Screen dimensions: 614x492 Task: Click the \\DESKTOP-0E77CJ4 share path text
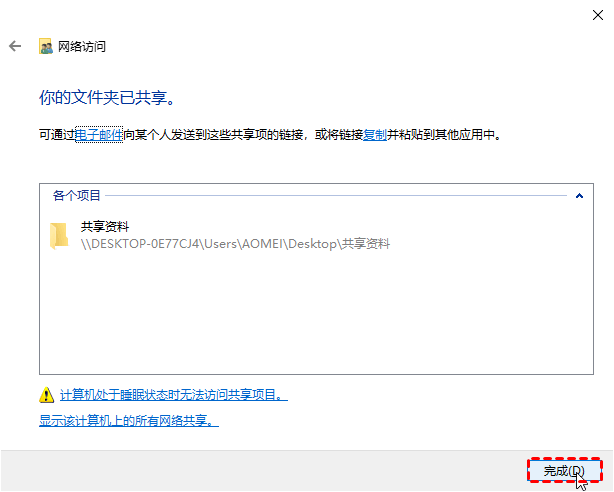pyautogui.click(x=235, y=244)
